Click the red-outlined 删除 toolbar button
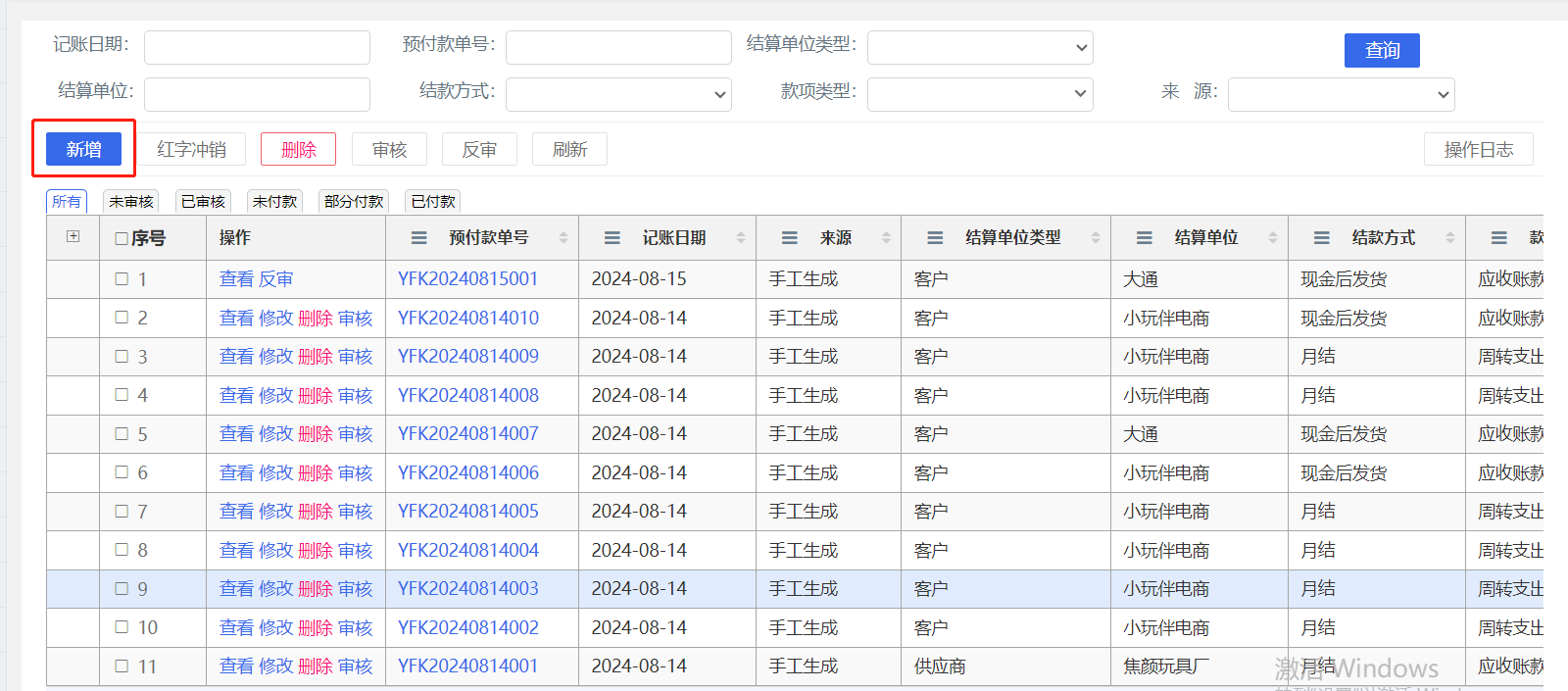This screenshot has width=1568, height=691. (x=298, y=149)
